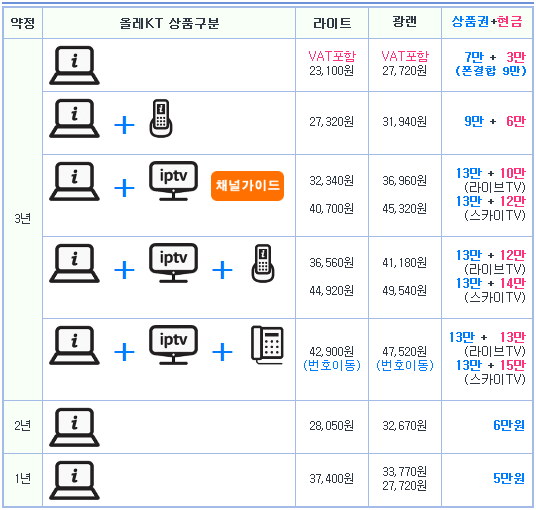
Task: Click the 상품권+현금 column header
Action: tap(487, 22)
